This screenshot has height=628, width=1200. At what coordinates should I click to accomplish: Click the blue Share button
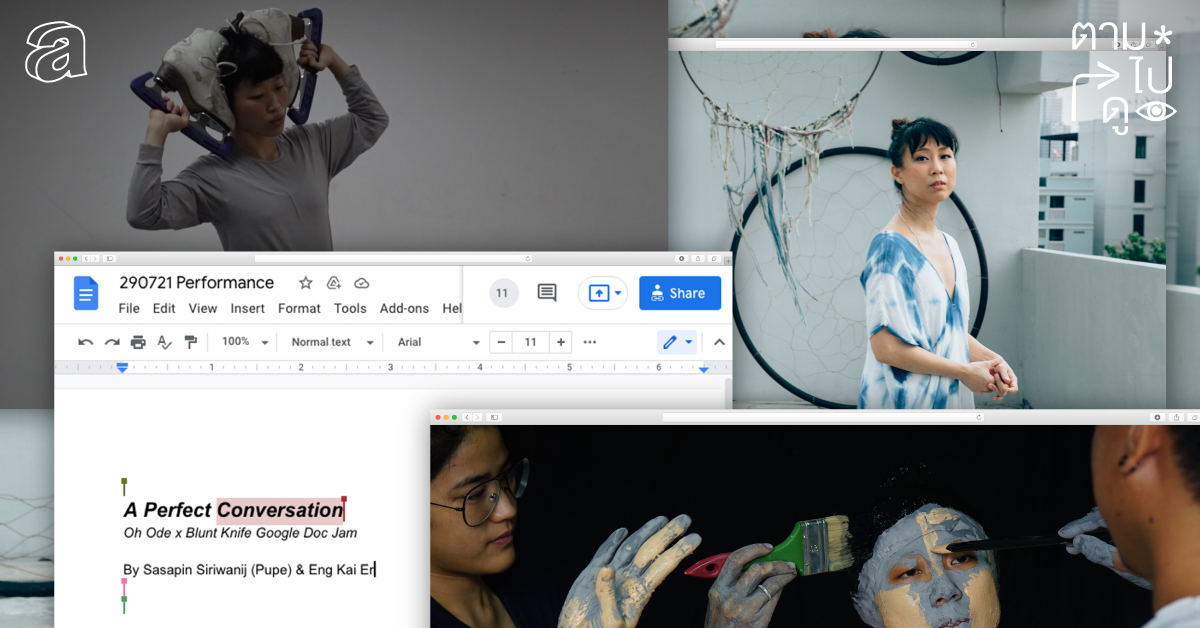pos(680,293)
